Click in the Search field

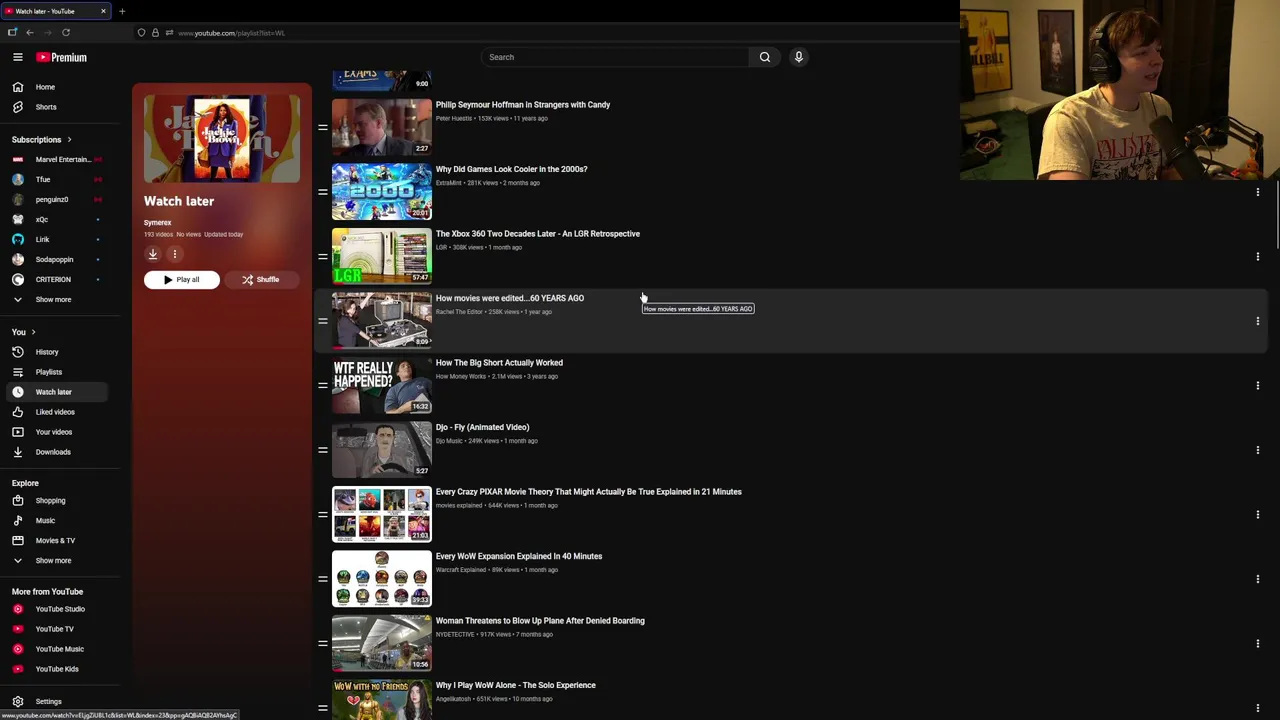pos(615,57)
